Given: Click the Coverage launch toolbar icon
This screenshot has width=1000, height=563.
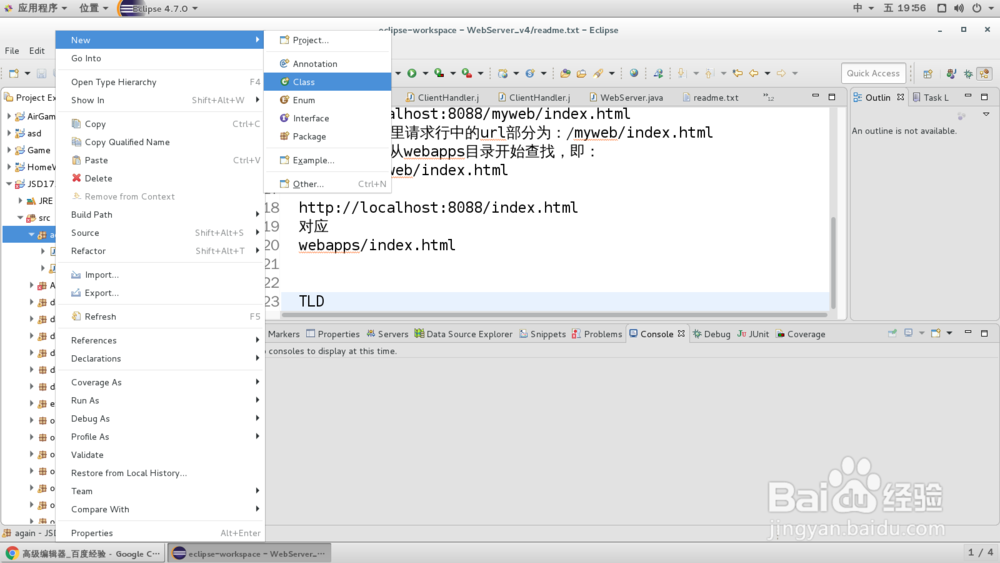Looking at the screenshot, I should click(439, 73).
